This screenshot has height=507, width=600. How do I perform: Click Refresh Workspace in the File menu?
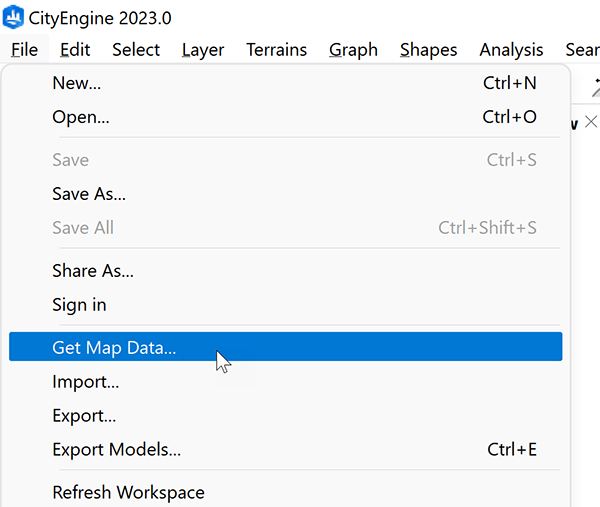pyautogui.click(x=128, y=492)
